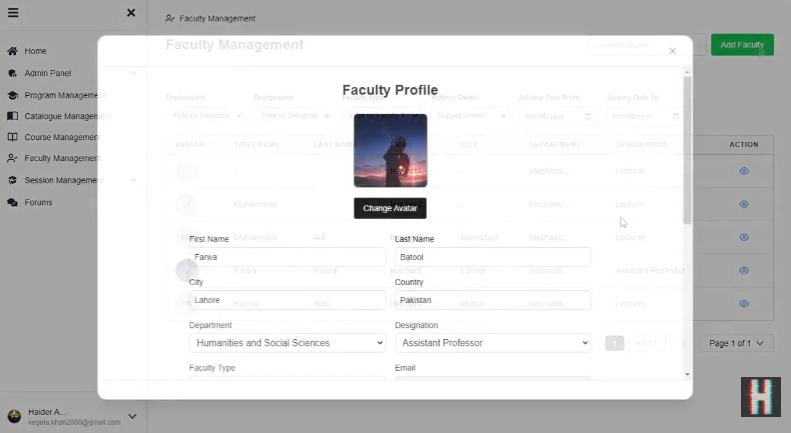Click the hamburger menu icon
The width and height of the screenshot is (791, 433).
click(x=13, y=13)
